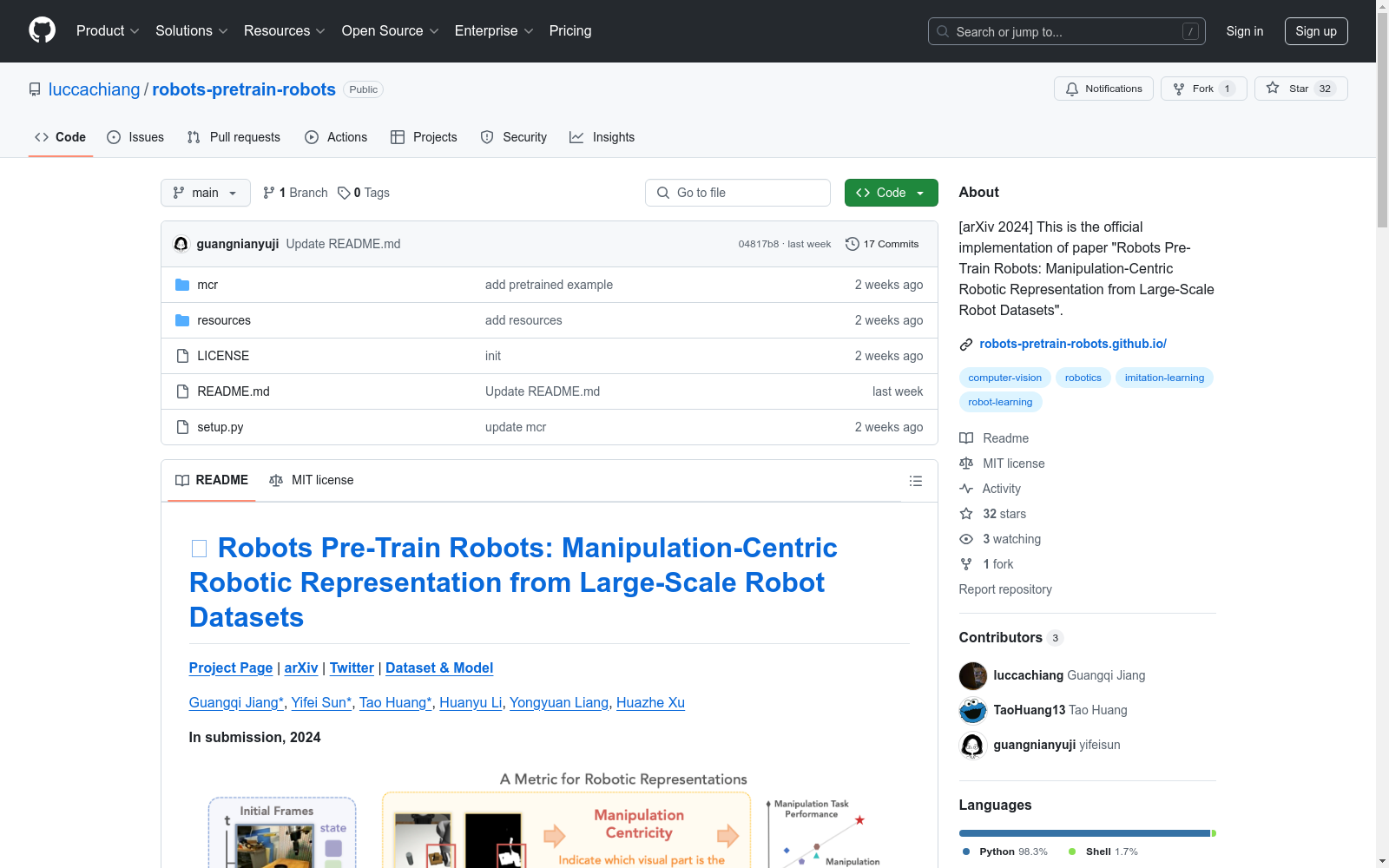
Task: Click the branch icon beside 1 Branch
Action: click(269, 193)
